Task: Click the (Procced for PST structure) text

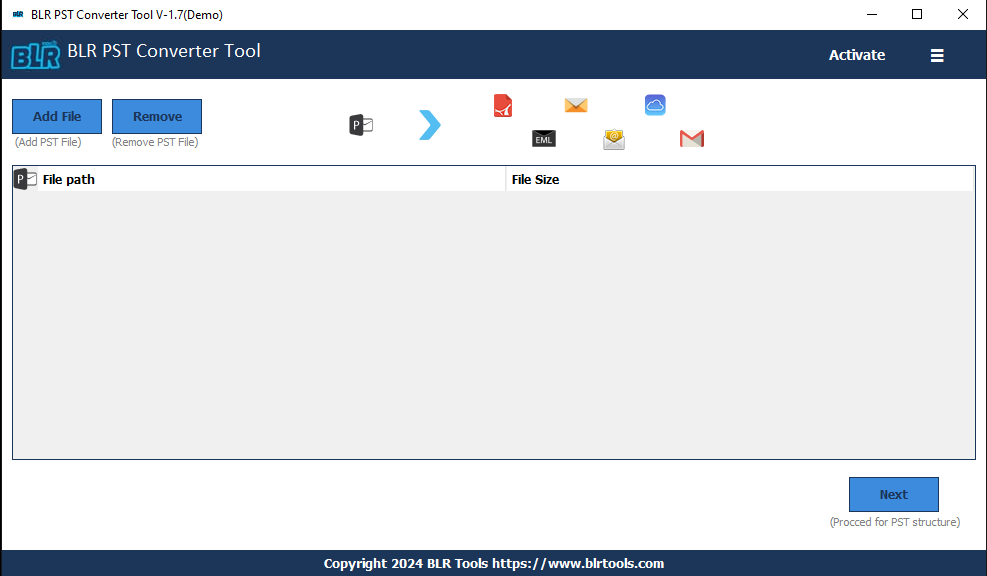Action: point(894,522)
